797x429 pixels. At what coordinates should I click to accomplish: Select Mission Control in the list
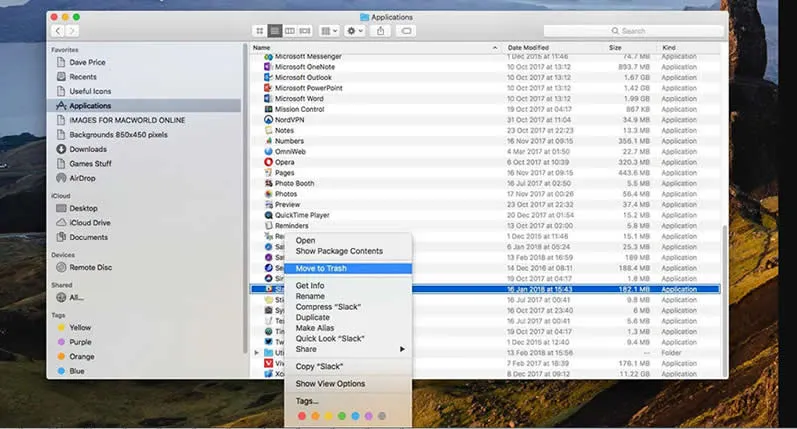485,109
